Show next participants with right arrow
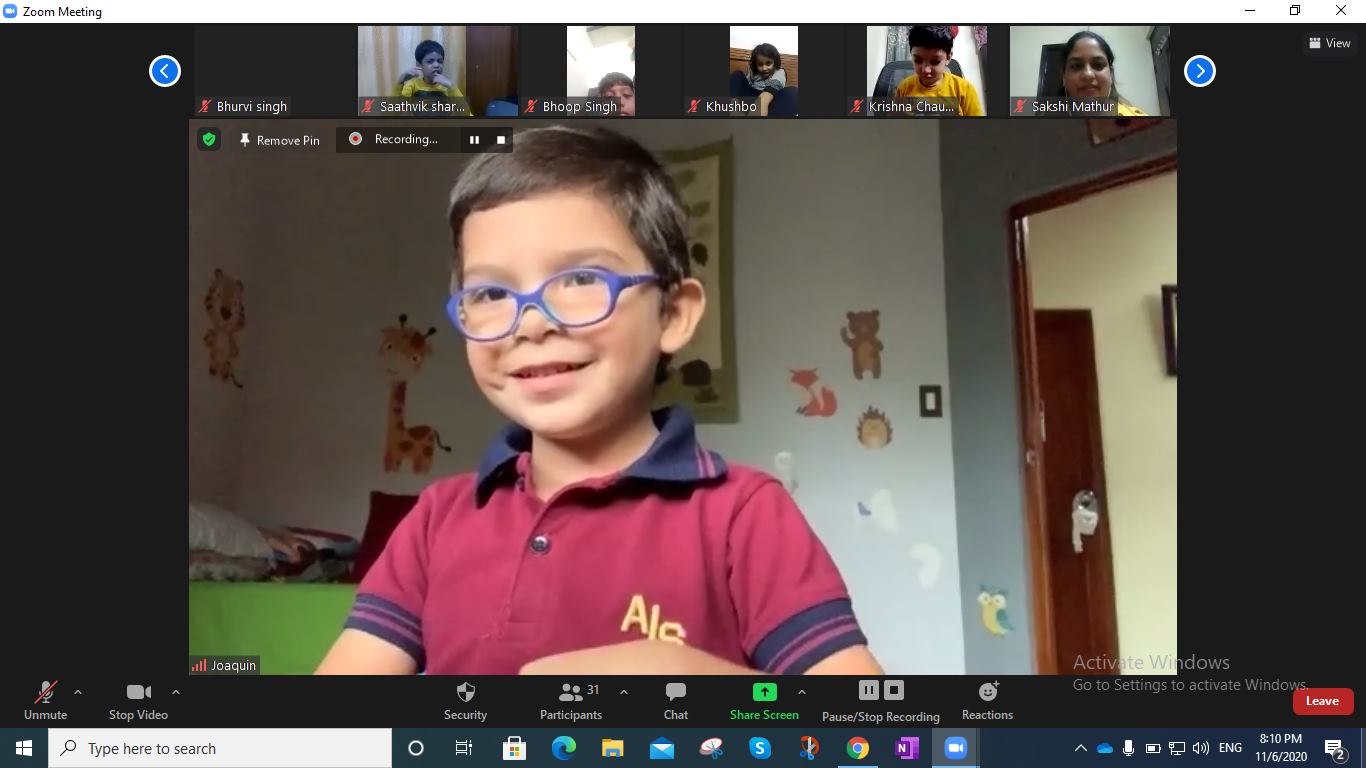1366x768 pixels. tap(1200, 71)
